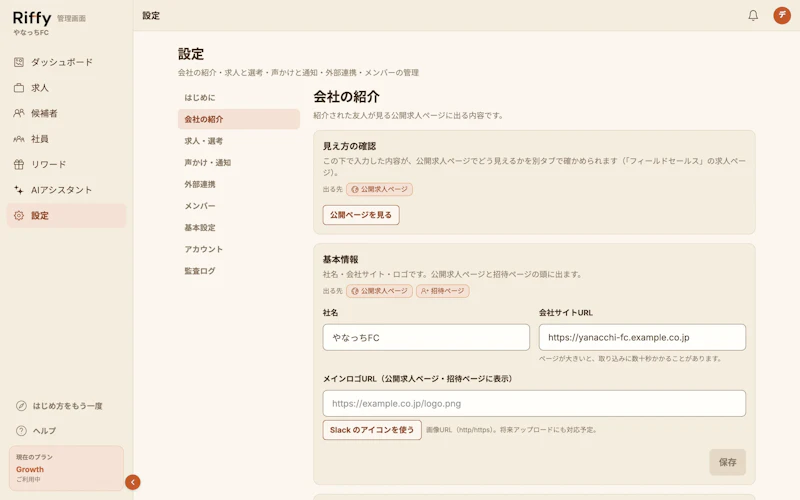Viewport: 800px width, 500px height.
Task: Click the ダッシュボード sidebar icon
Action: tap(19, 62)
